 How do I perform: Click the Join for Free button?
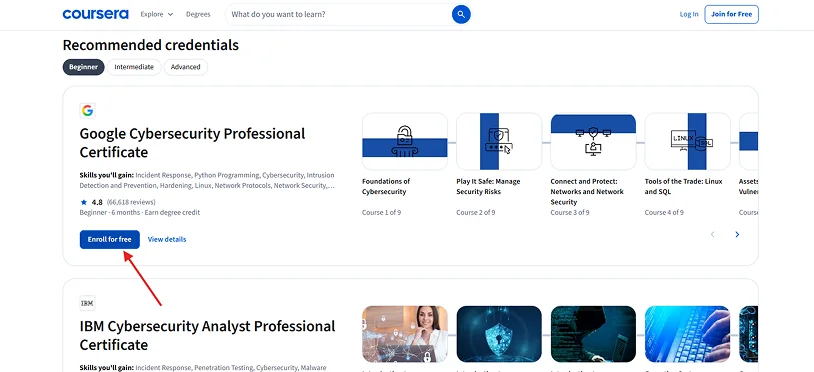coord(731,15)
